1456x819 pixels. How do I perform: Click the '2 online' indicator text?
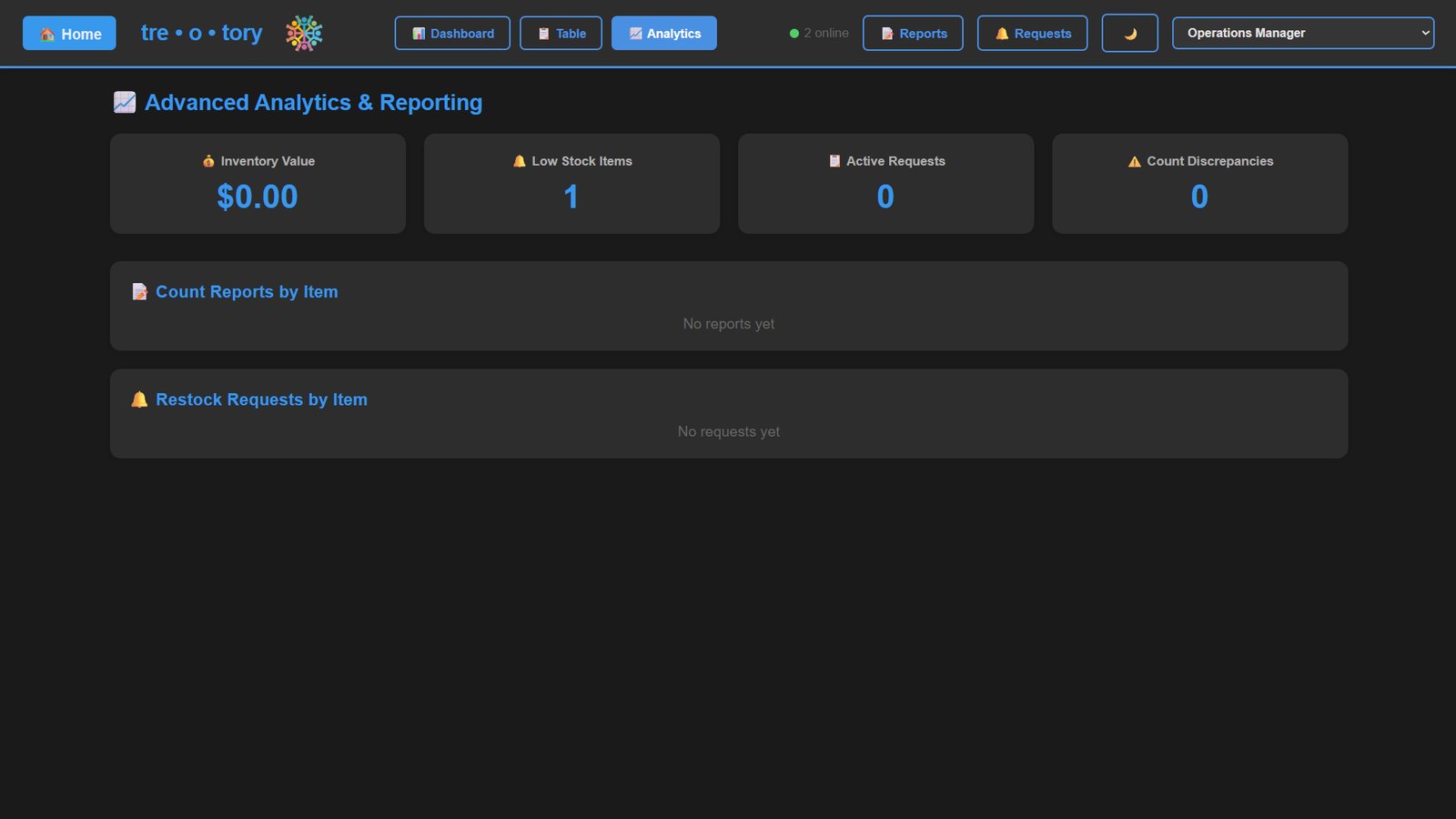(x=826, y=33)
